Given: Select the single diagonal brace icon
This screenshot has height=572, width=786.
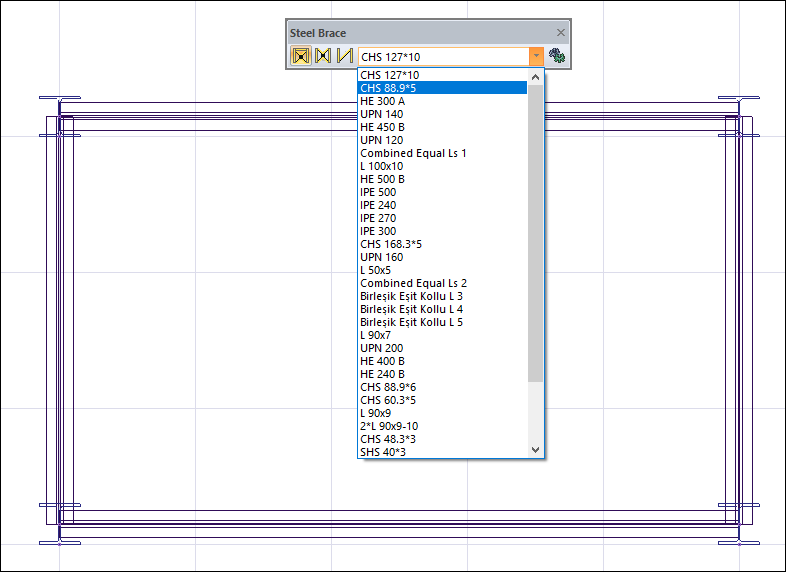Looking at the screenshot, I should [345, 57].
